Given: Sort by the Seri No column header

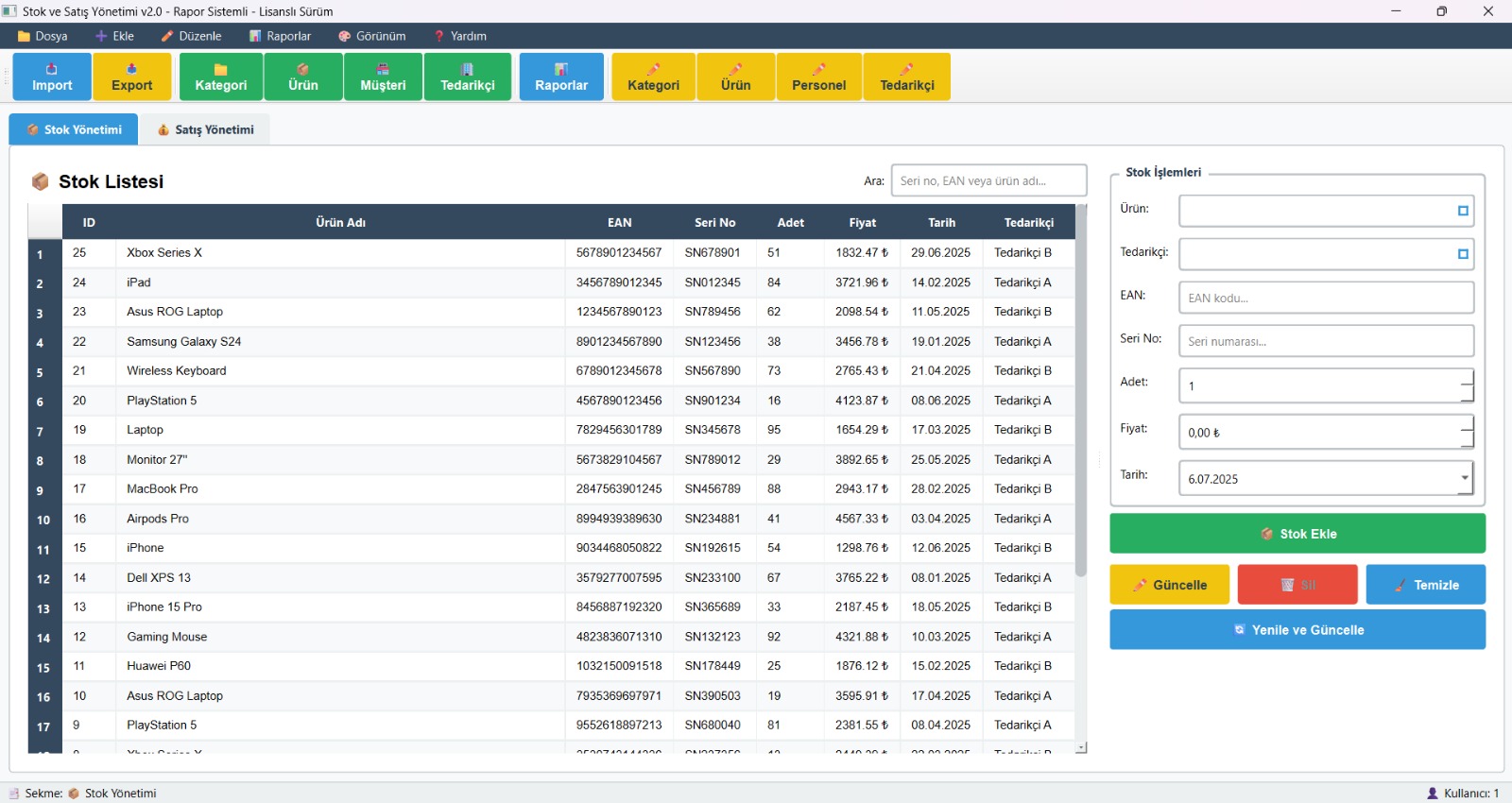Looking at the screenshot, I should 715,223.
